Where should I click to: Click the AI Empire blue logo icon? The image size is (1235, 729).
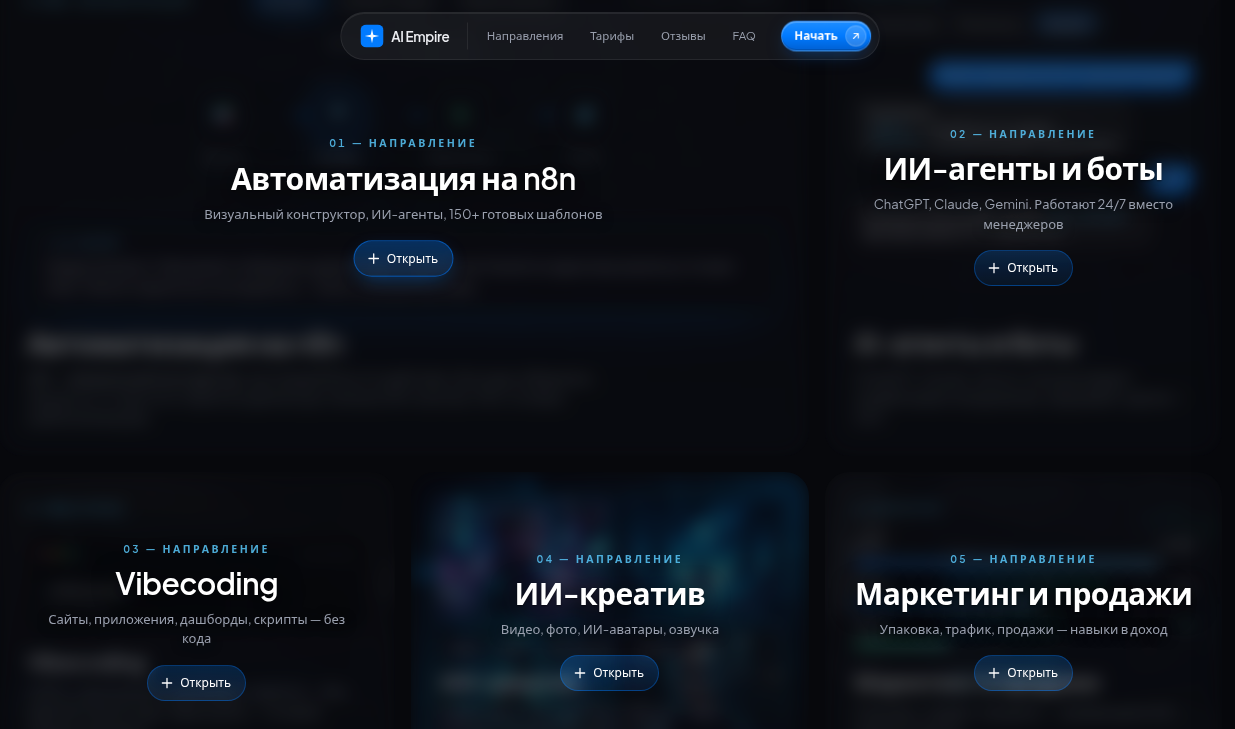(372, 36)
